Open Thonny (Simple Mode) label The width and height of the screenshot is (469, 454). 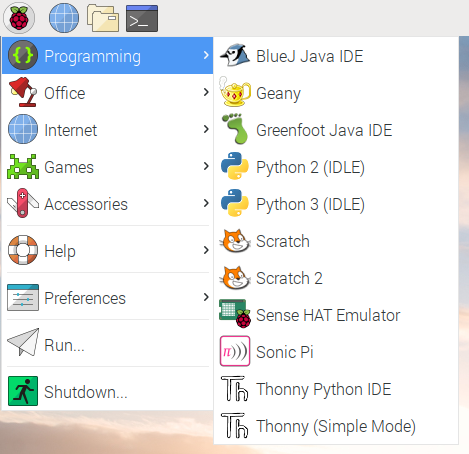(336, 426)
